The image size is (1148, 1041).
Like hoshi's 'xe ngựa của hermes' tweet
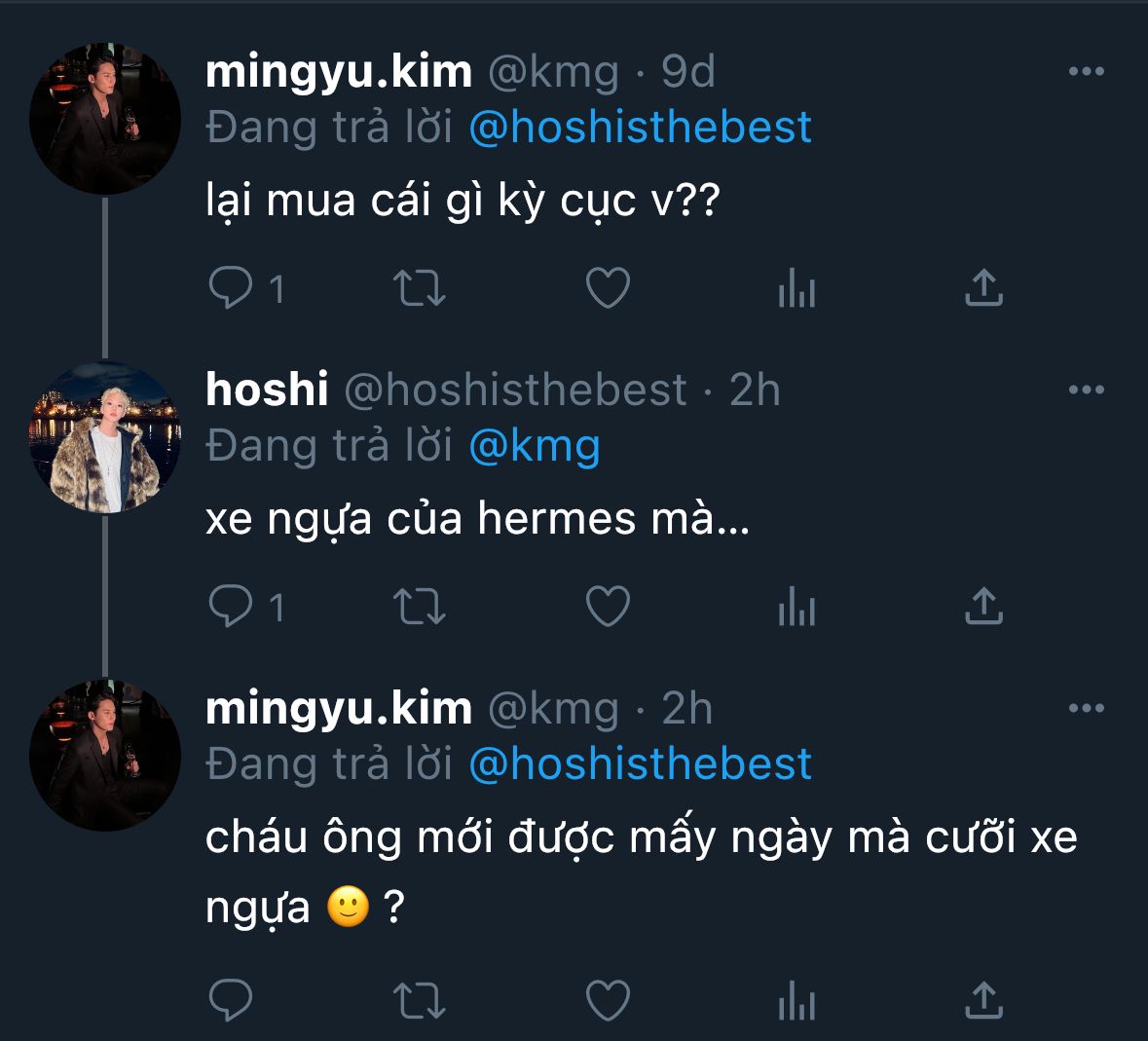[x=609, y=607]
